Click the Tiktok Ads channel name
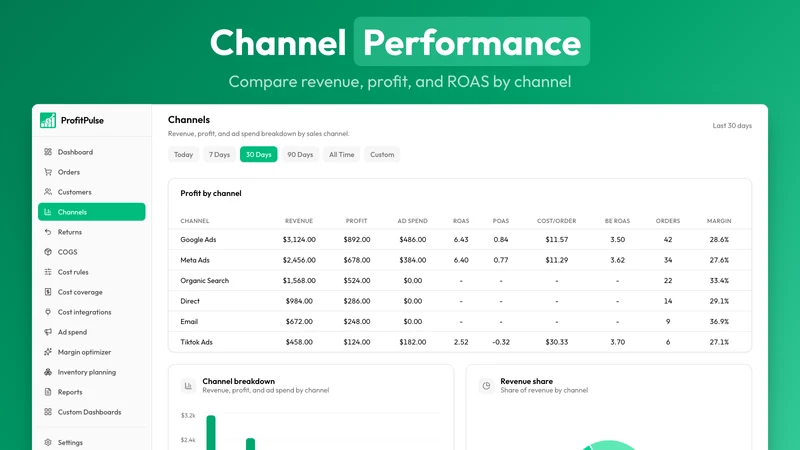The image size is (800, 450). click(x=196, y=342)
